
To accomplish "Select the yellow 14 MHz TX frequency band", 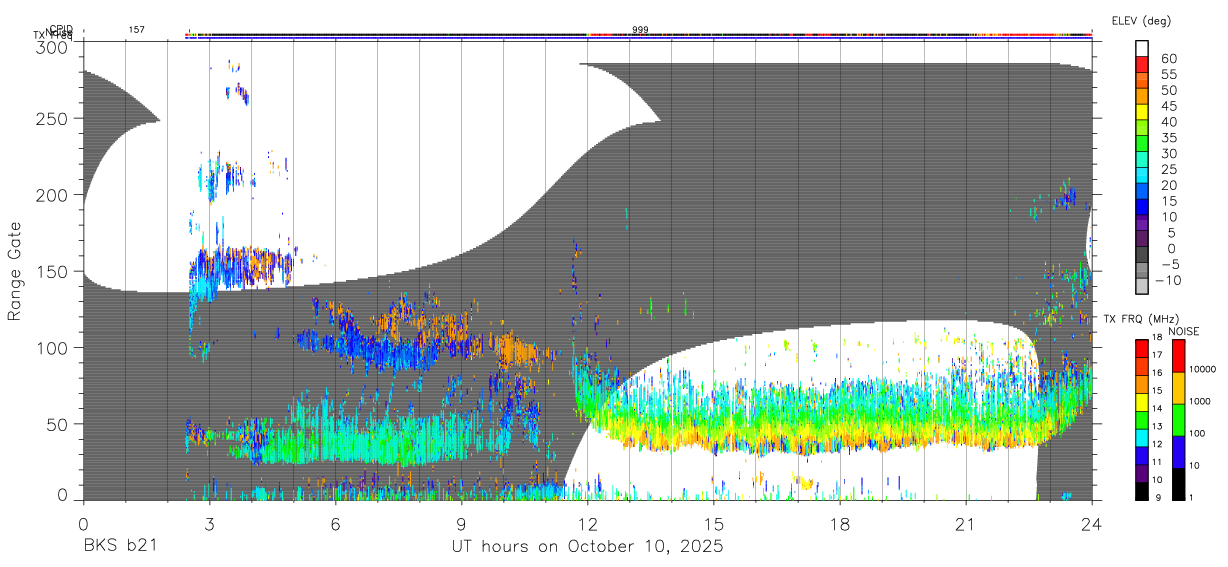I will coord(1143,403).
